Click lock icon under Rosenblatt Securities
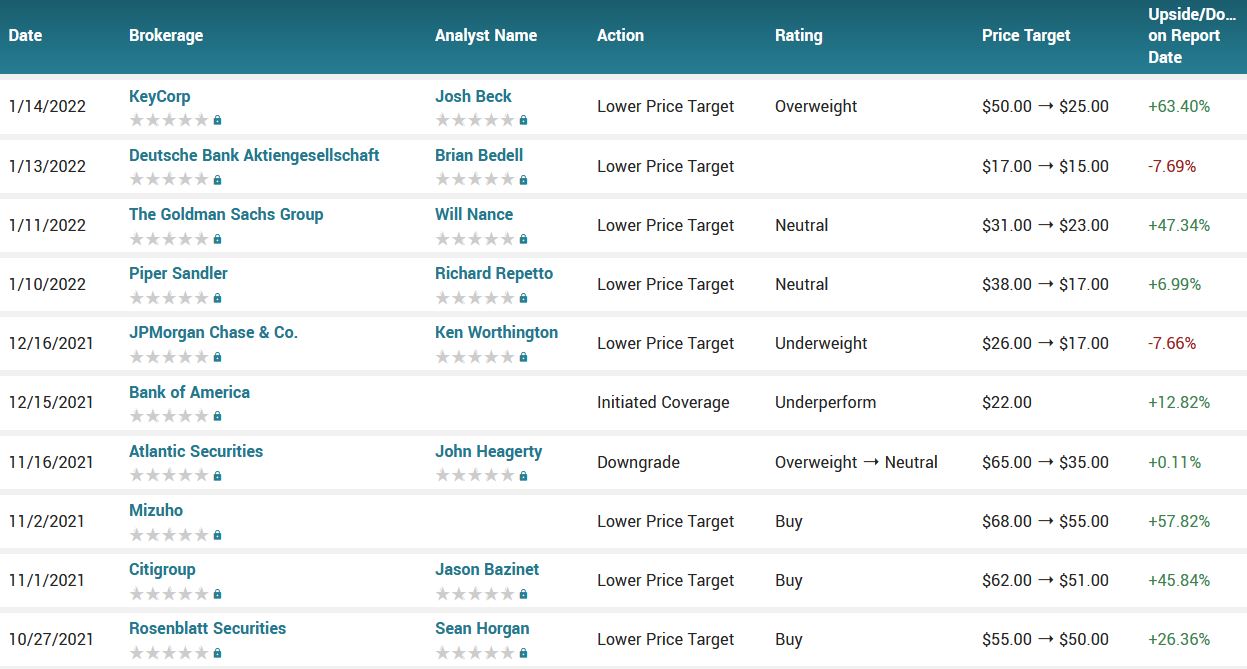This screenshot has height=669, width=1247. pyautogui.click(x=217, y=653)
